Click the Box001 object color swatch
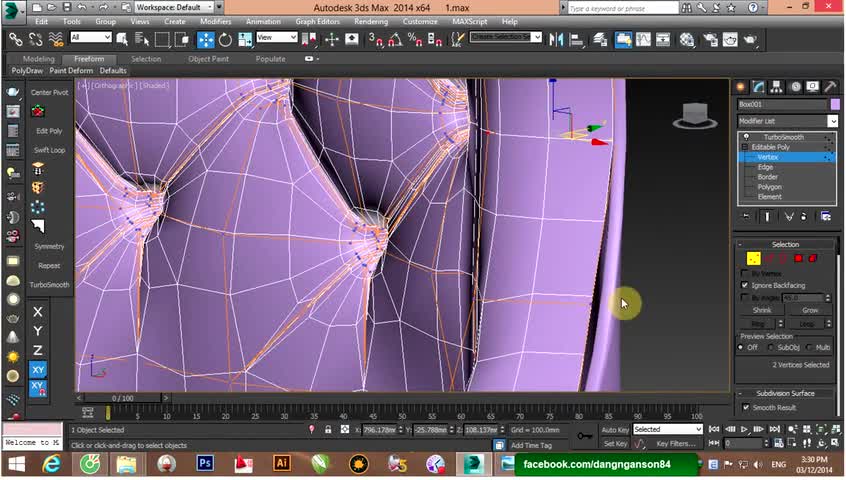The image size is (846, 480). click(x=835, y=104)
